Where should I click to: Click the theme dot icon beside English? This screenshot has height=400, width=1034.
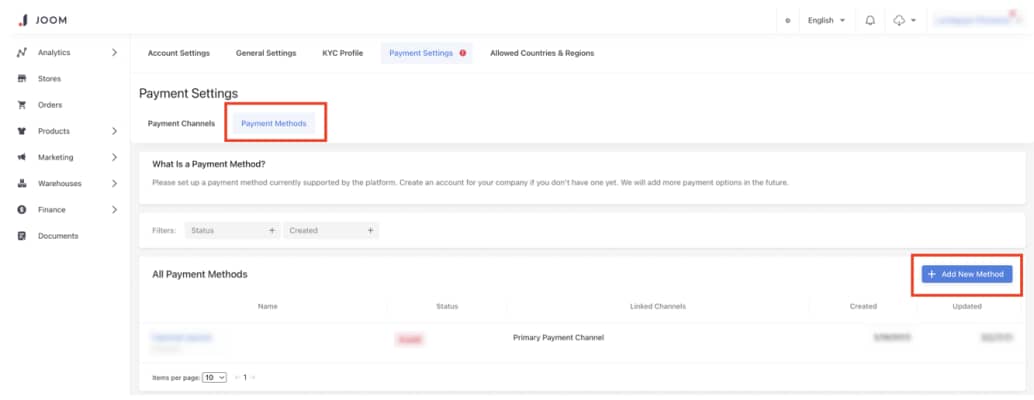tap(789, 20)
